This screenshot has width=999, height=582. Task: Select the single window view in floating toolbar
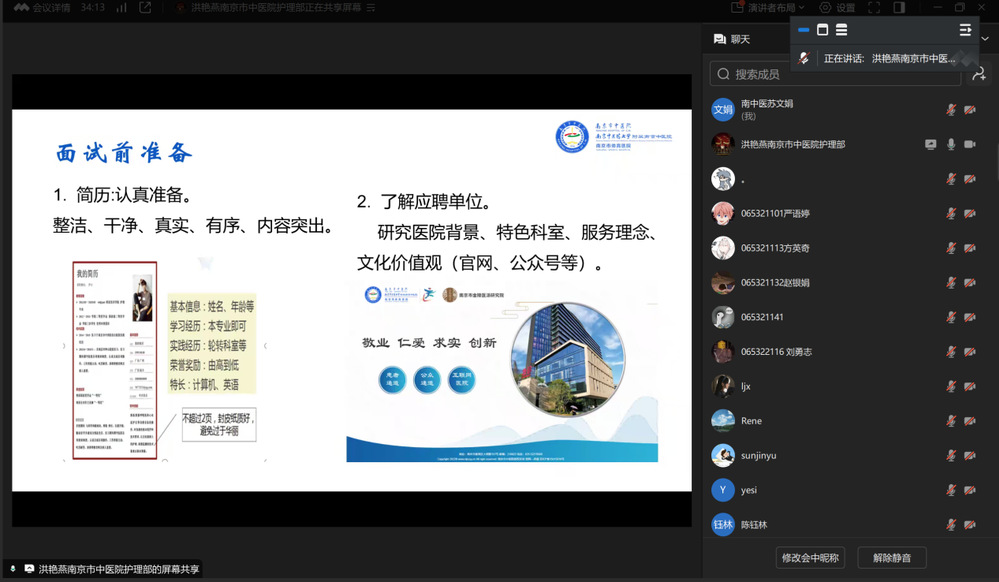pos(822,30)
